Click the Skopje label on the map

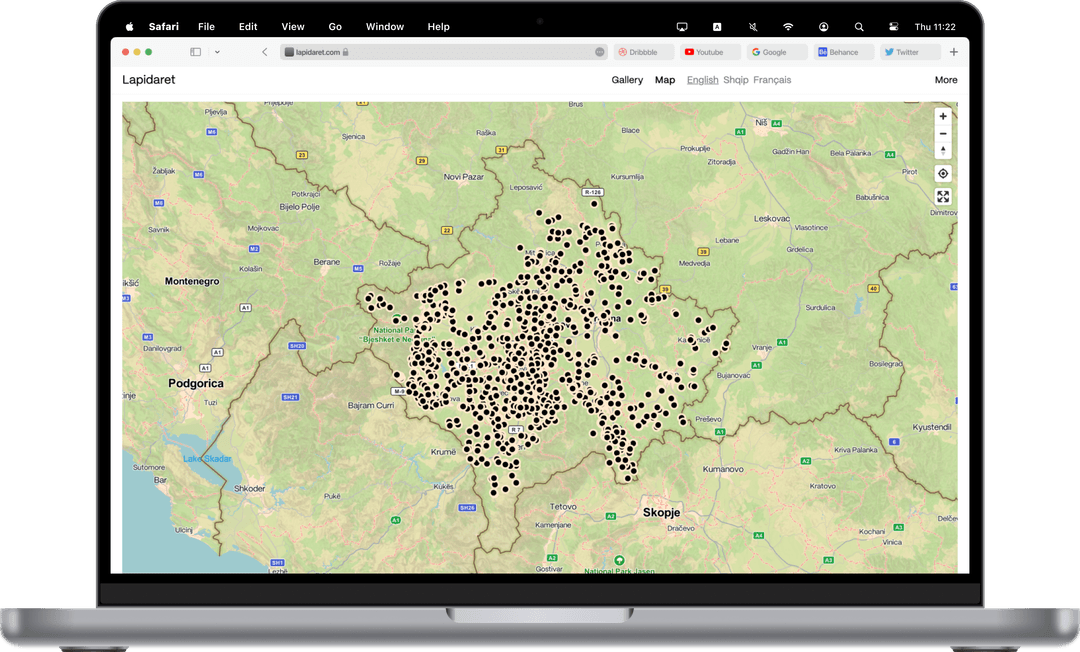coord(661,513)
